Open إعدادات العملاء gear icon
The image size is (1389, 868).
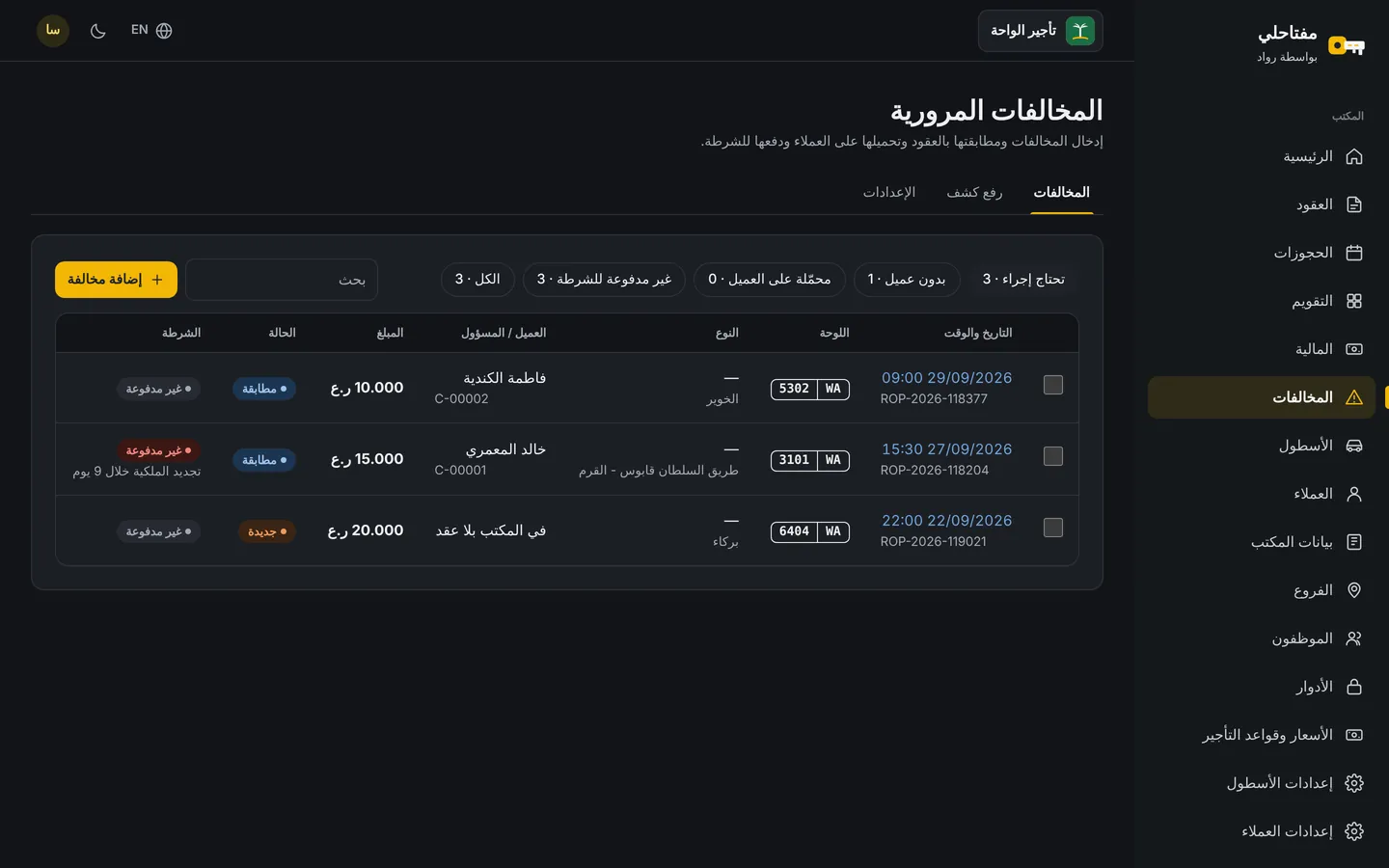[x=1354, y=831]
